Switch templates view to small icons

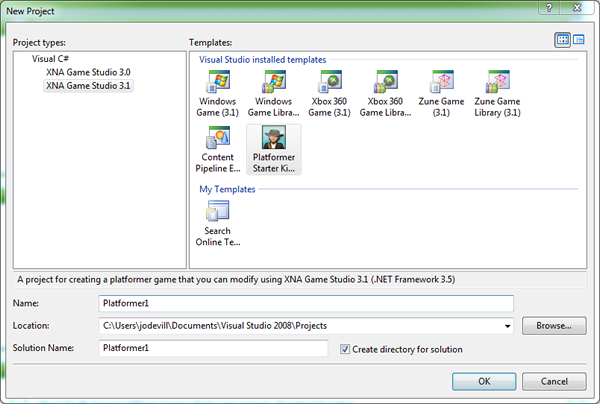click(x=579, y=39)
